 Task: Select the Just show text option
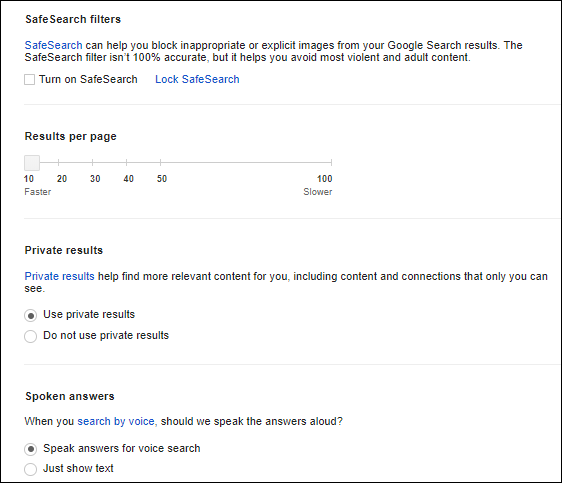(x=30, y=469)
